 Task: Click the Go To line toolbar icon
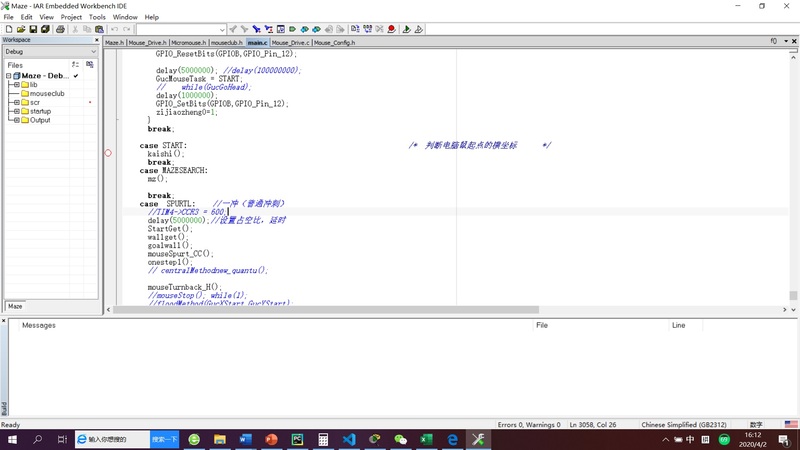[x=281, y=29]
